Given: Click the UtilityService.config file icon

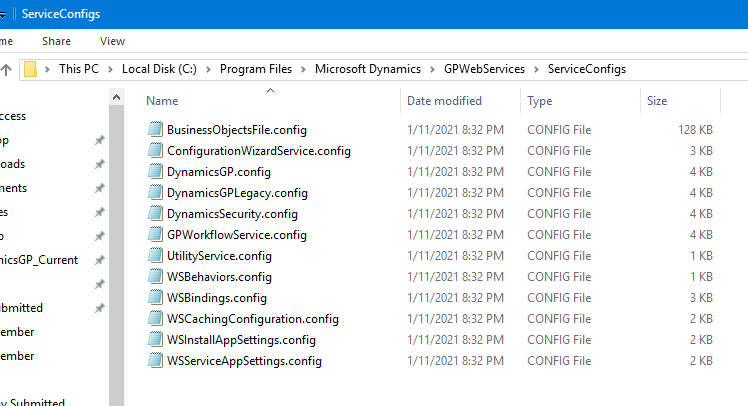Looking at the screenshot, I should pos(155,255).
